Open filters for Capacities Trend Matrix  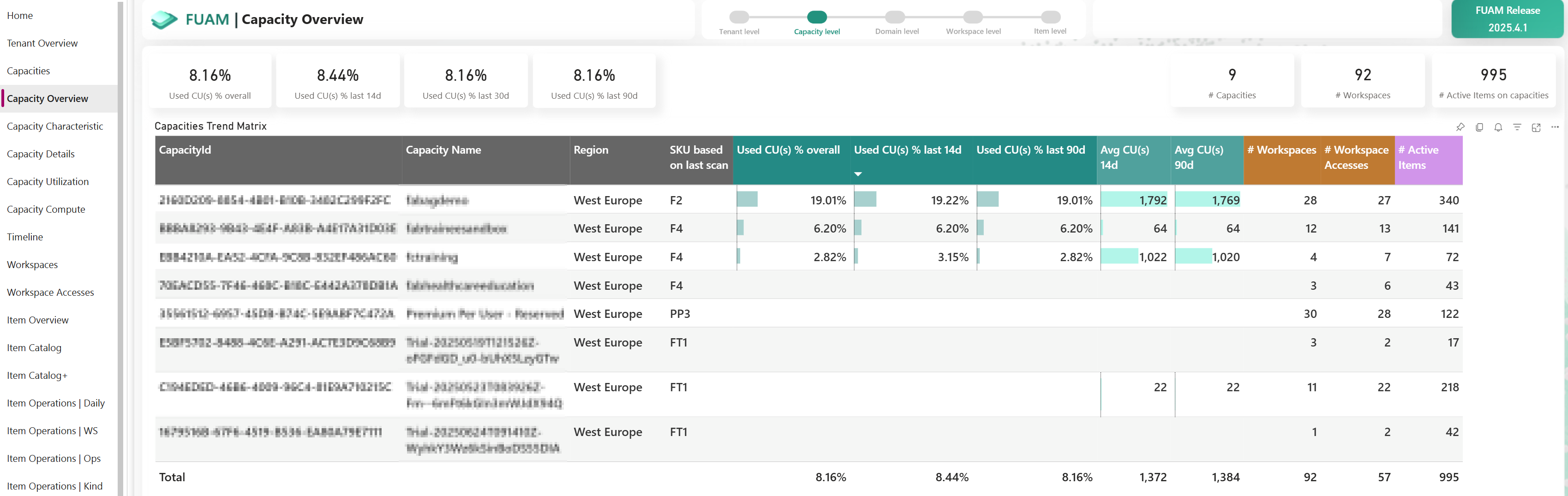tap(1517, 128)
